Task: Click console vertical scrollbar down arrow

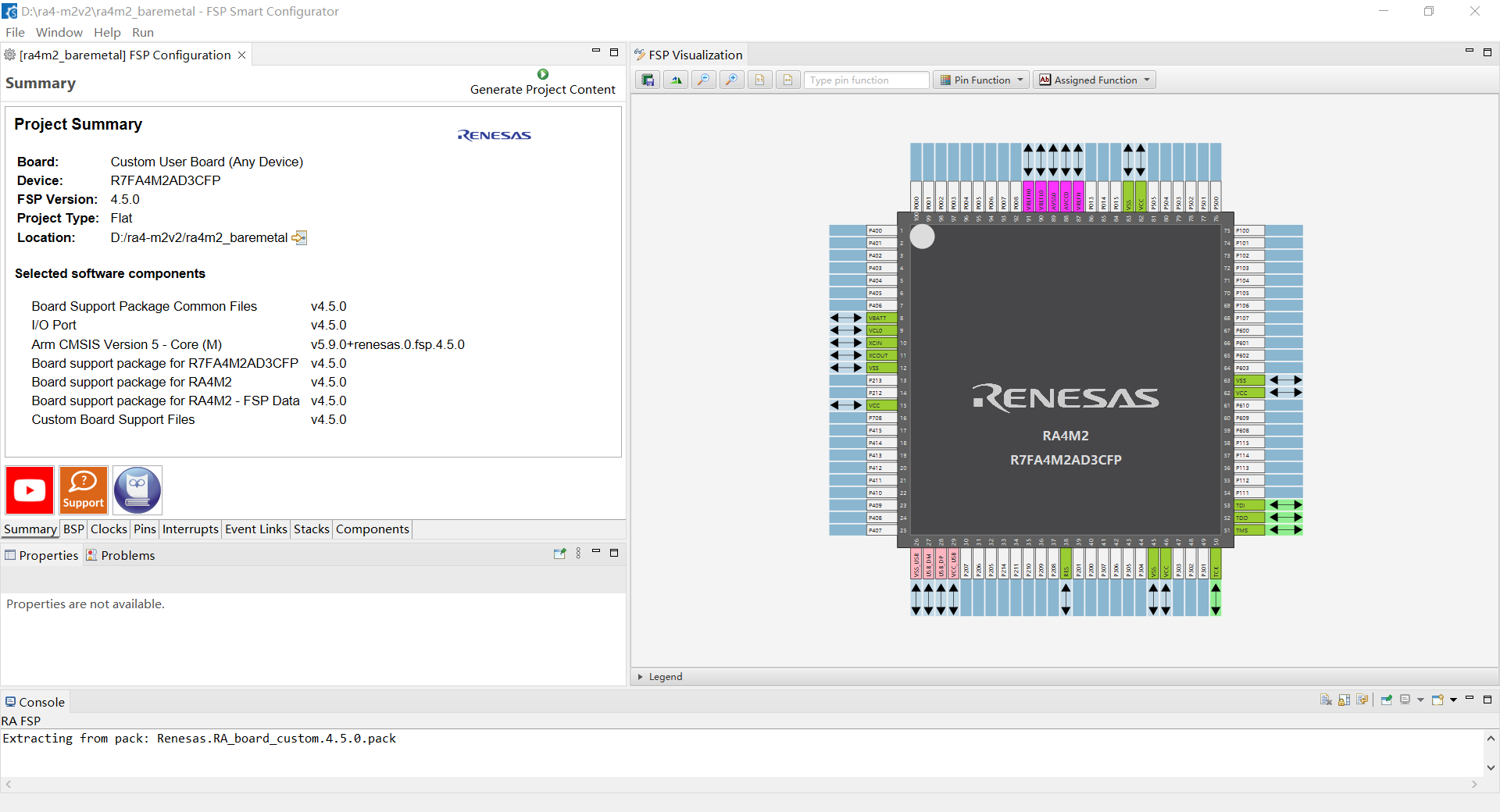Action: click(1491, 767)
